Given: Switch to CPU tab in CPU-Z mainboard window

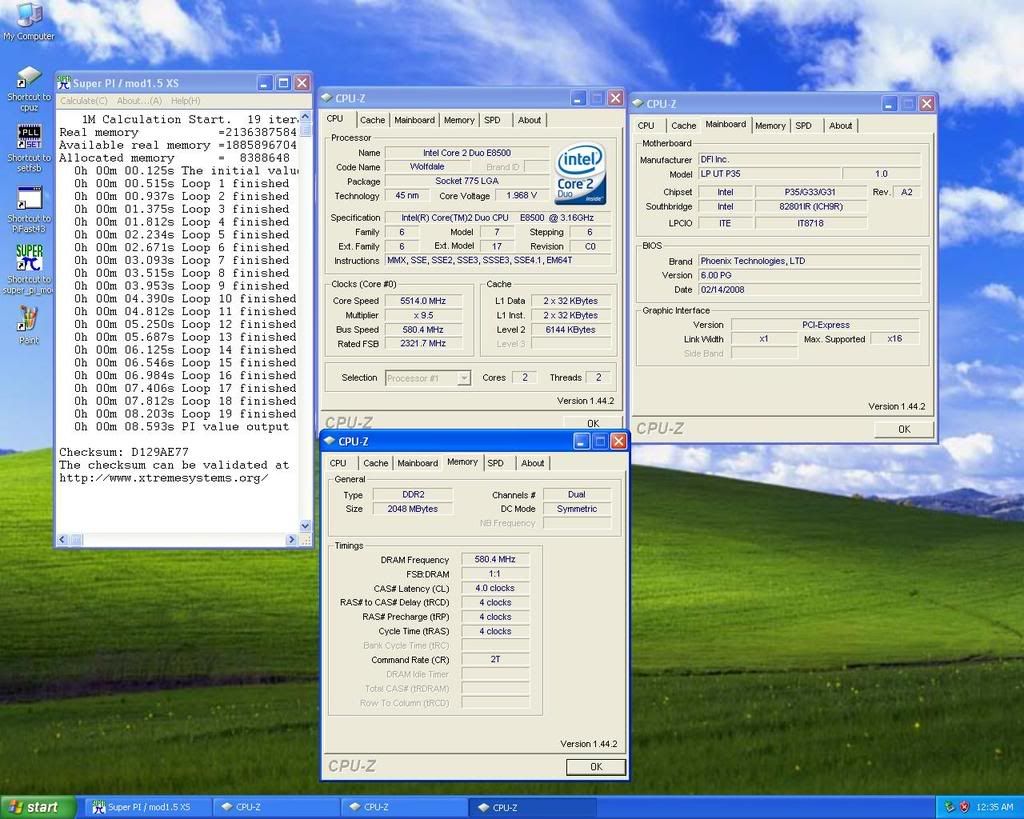Looking at the screenshot, I should tap(646, 125).
